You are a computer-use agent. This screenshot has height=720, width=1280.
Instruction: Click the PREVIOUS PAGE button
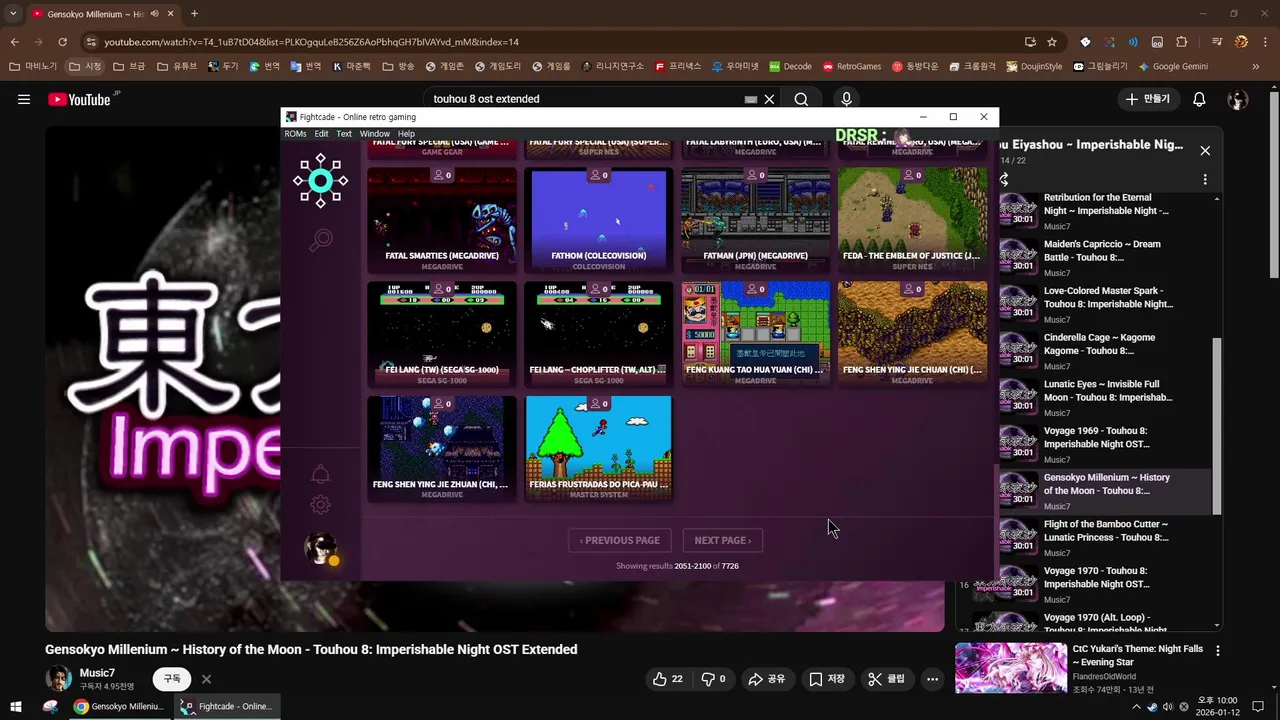[620, 540]
